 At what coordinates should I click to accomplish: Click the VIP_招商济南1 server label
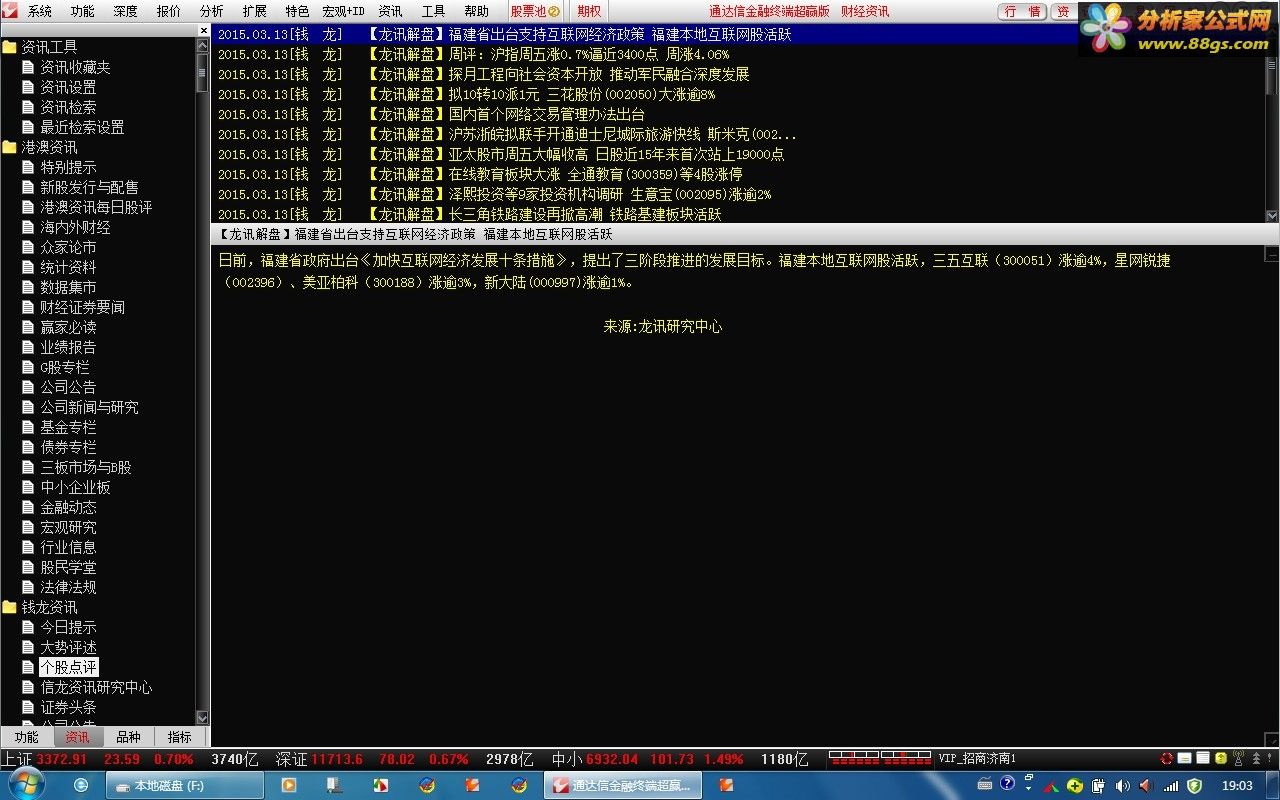pyautogui.click(x=977, y=759)
